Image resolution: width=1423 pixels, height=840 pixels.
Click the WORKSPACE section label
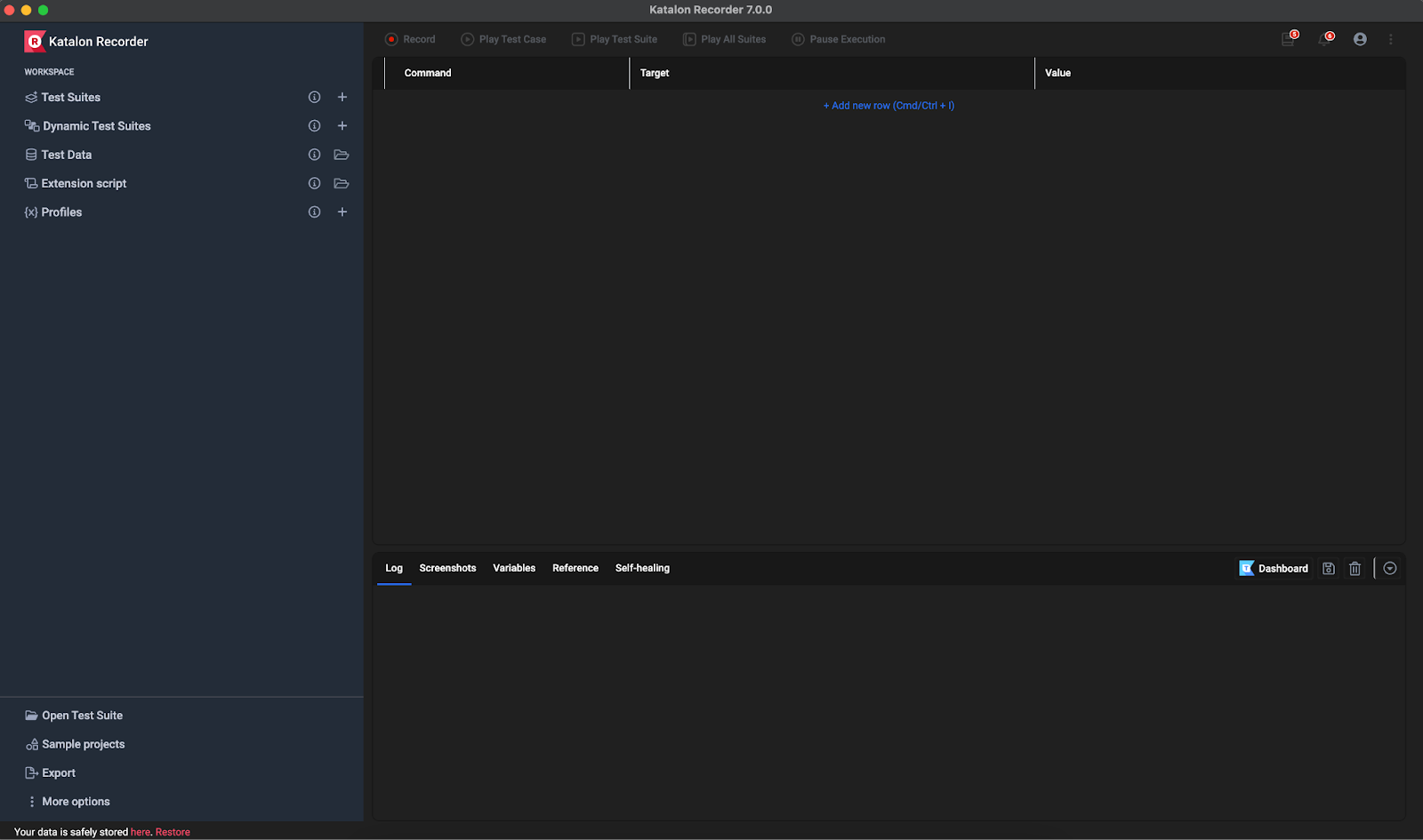click(x=49, y=72)
